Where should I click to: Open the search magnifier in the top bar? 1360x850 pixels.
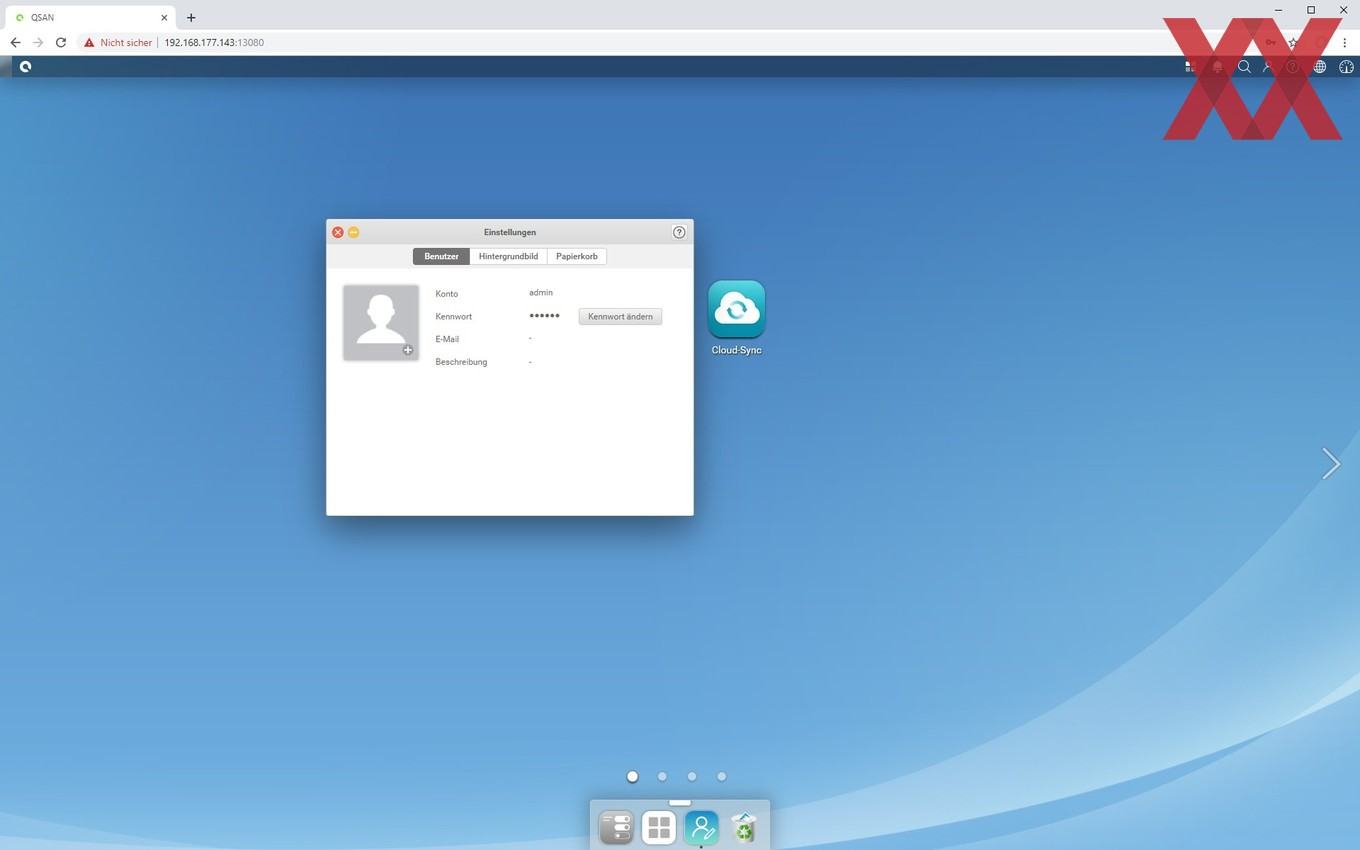click(x=1244, y=67)
